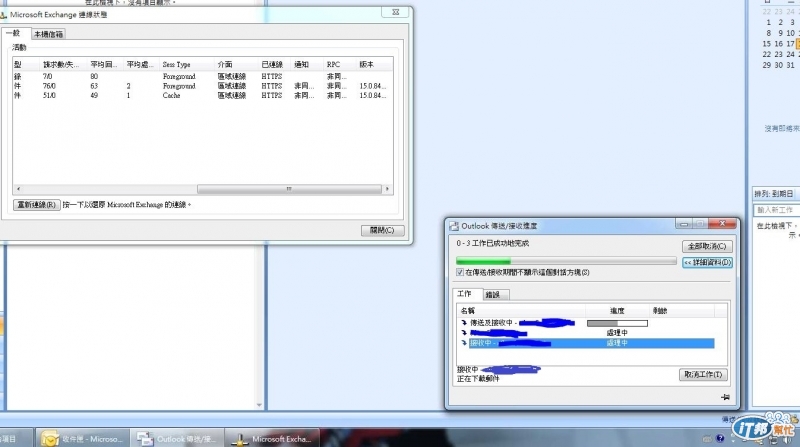Screen dimensions: 800x447
Task: Click the right arrow of the activity list's horizontal scrollbar
Action: [x=387, y=189]
